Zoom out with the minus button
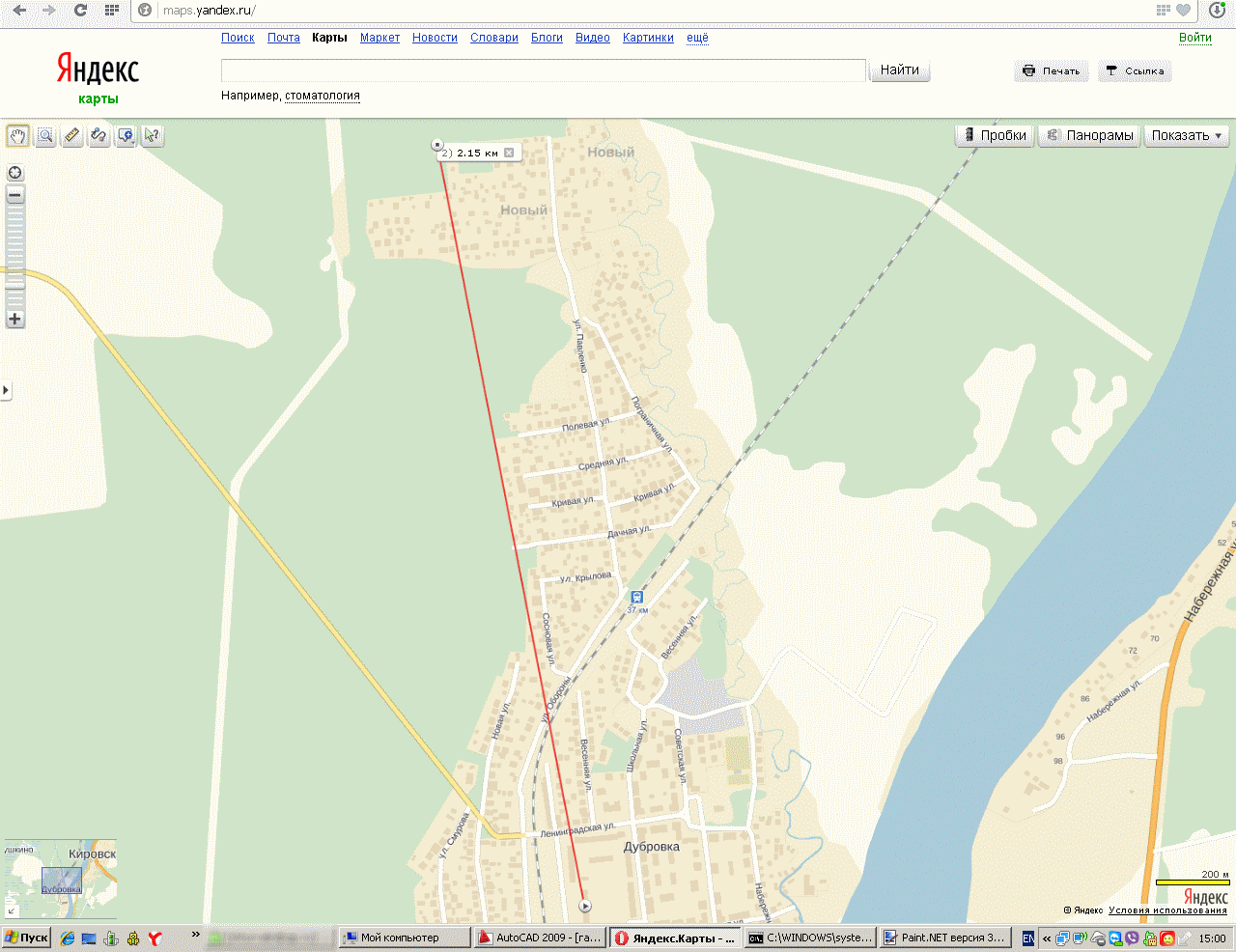1236x952 pixels. point(14,195)
